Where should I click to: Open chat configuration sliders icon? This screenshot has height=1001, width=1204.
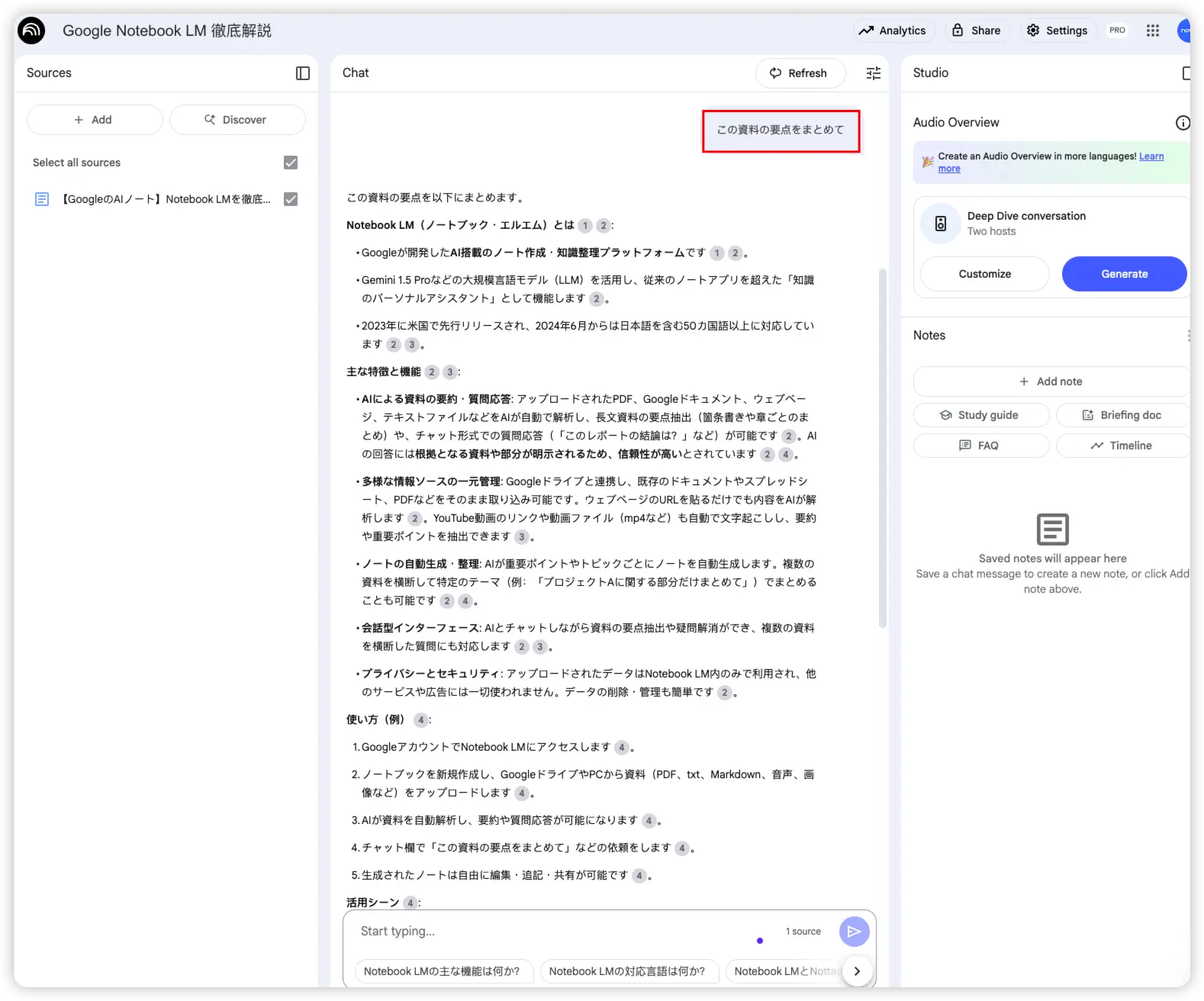pos(874,73)
